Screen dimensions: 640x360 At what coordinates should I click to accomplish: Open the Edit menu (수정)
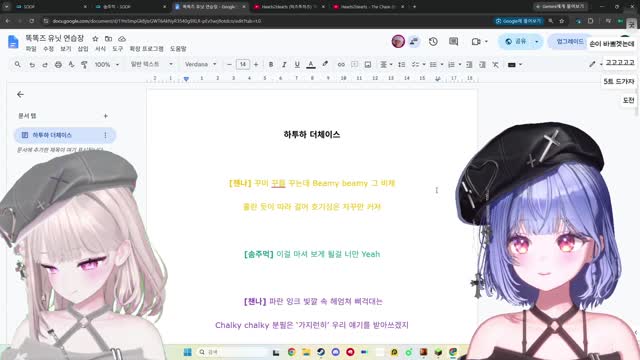pyautogui.click(x=48, y=49)
